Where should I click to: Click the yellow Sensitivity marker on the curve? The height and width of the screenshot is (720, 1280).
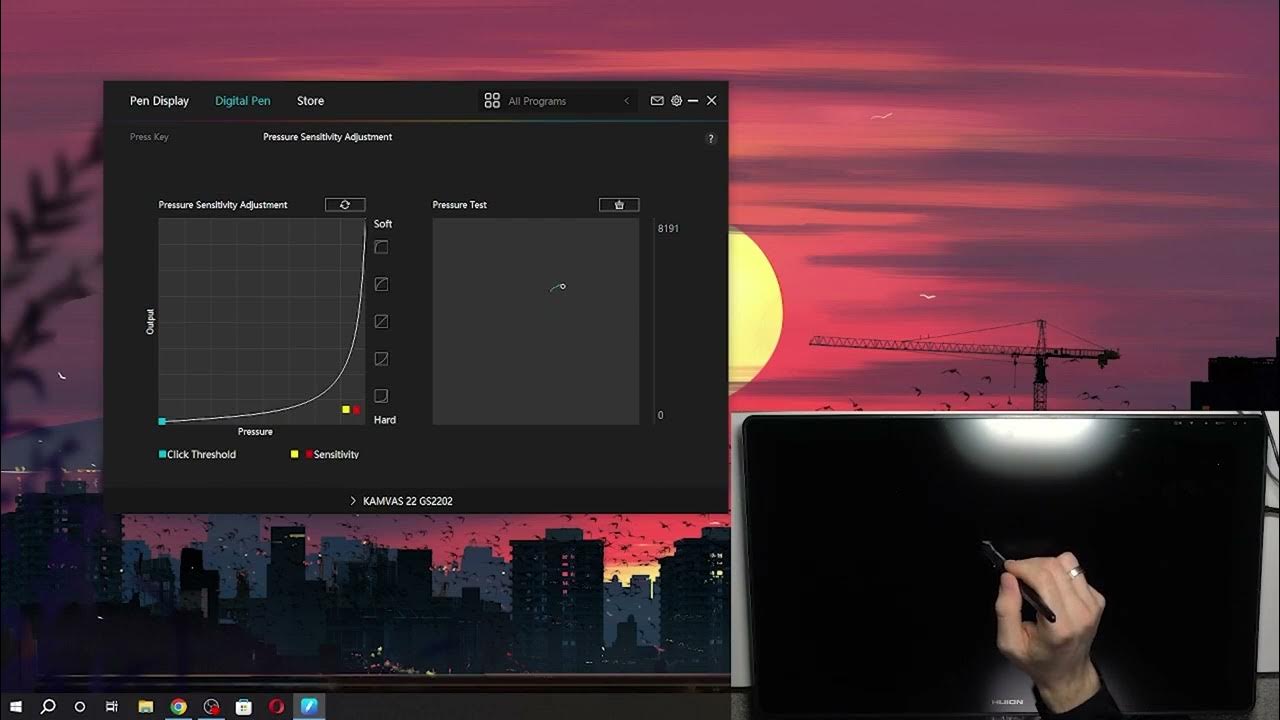pyautogui.click(x=344, y=409)
